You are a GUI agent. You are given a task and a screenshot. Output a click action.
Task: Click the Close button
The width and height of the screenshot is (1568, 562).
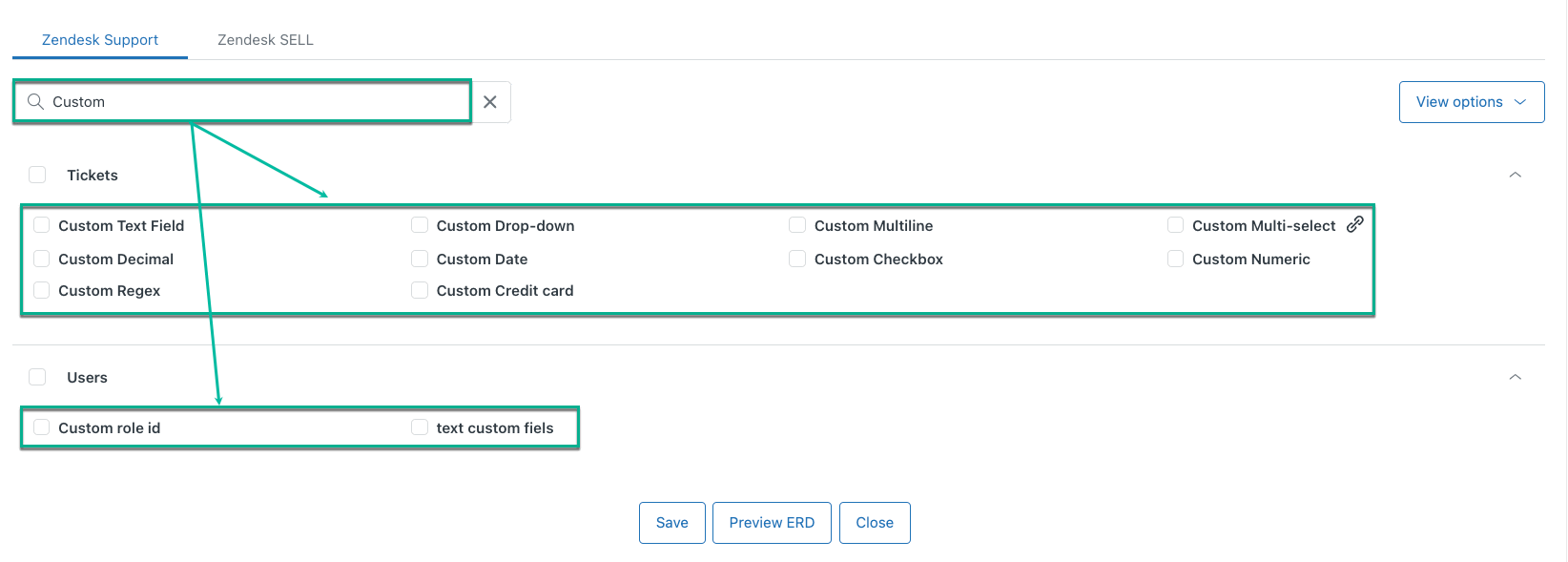tap(875, 523)
